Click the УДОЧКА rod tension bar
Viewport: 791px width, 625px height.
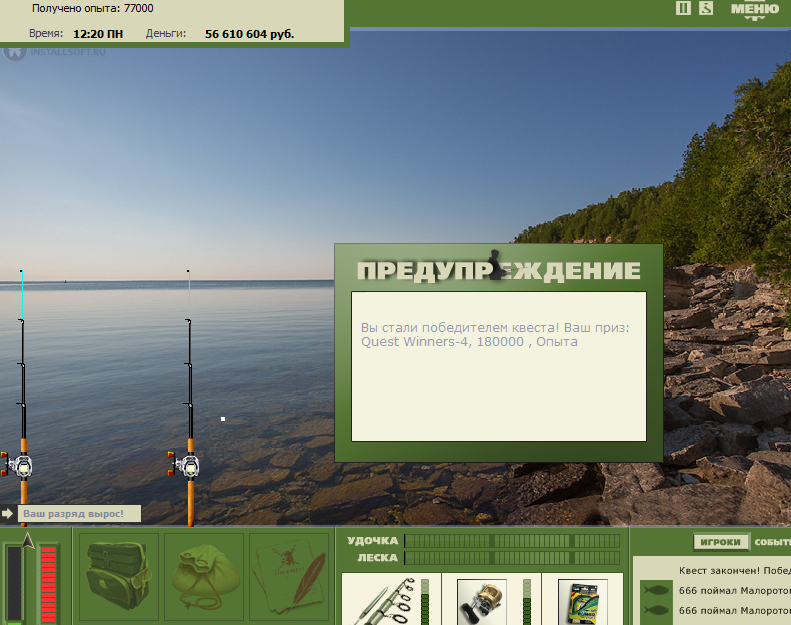point(512,541)
